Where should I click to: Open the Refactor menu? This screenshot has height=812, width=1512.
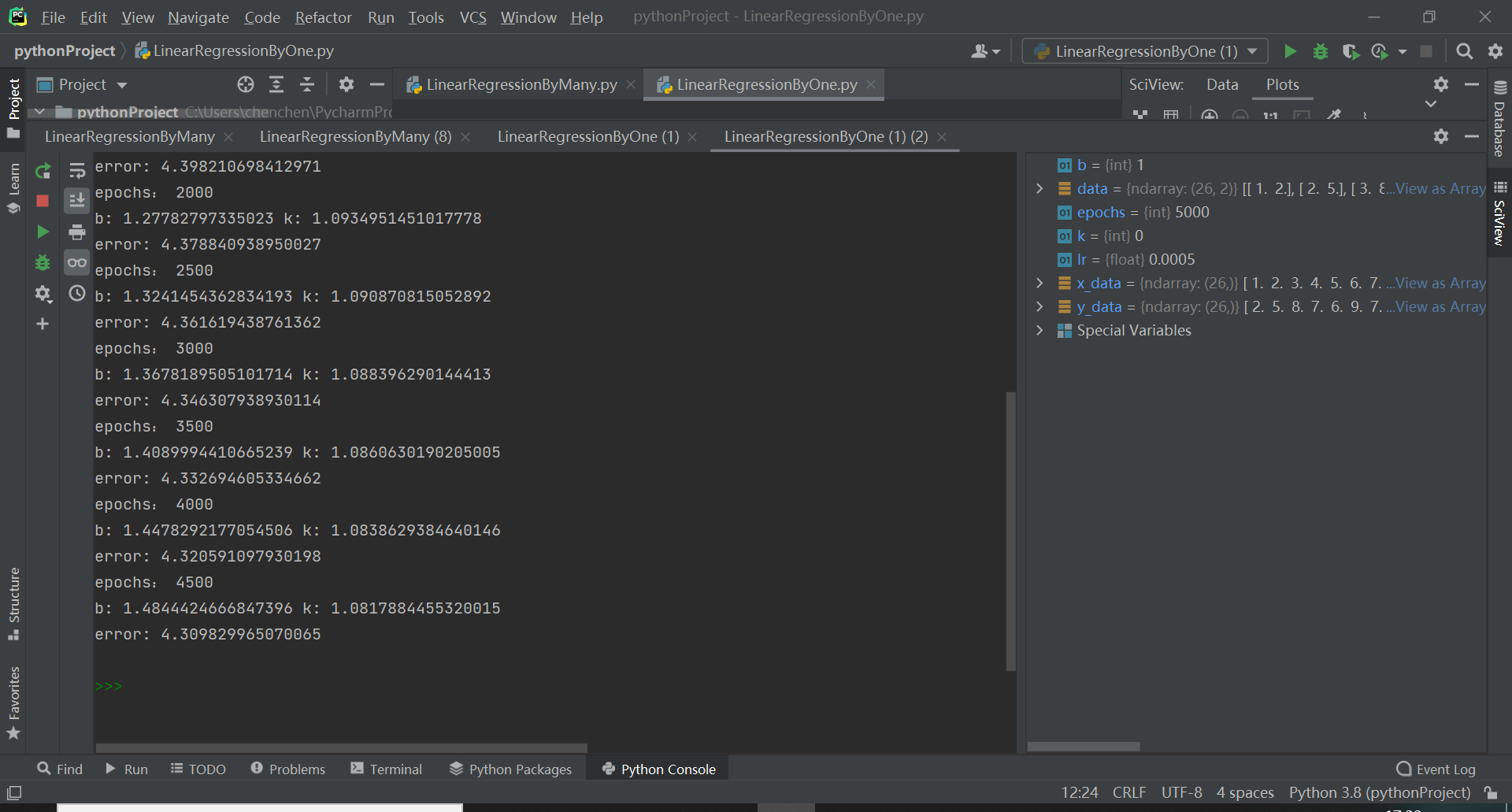pyautogui.click(x=323, y=17)
